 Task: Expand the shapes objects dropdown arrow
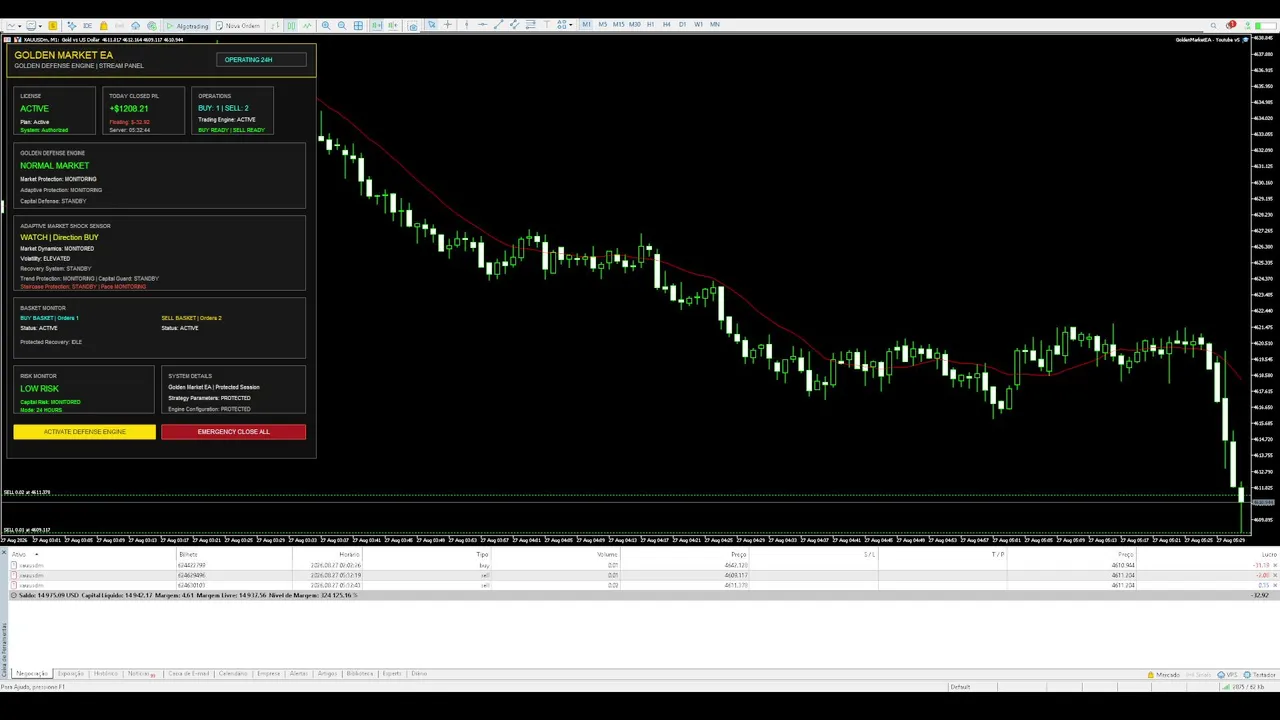pos(570,25)
